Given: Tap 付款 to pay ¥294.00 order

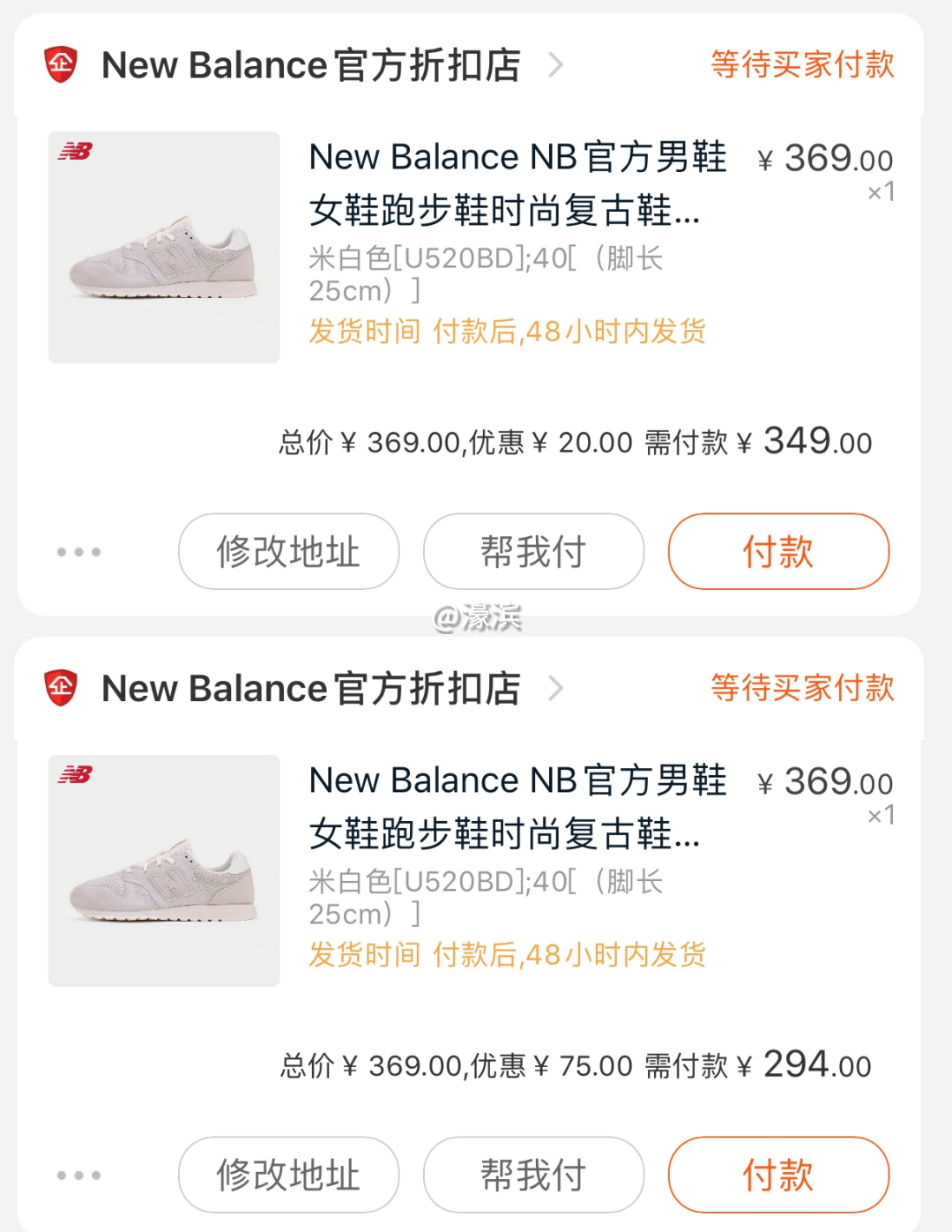Looking at the screenshot, I should (778, 1175).
